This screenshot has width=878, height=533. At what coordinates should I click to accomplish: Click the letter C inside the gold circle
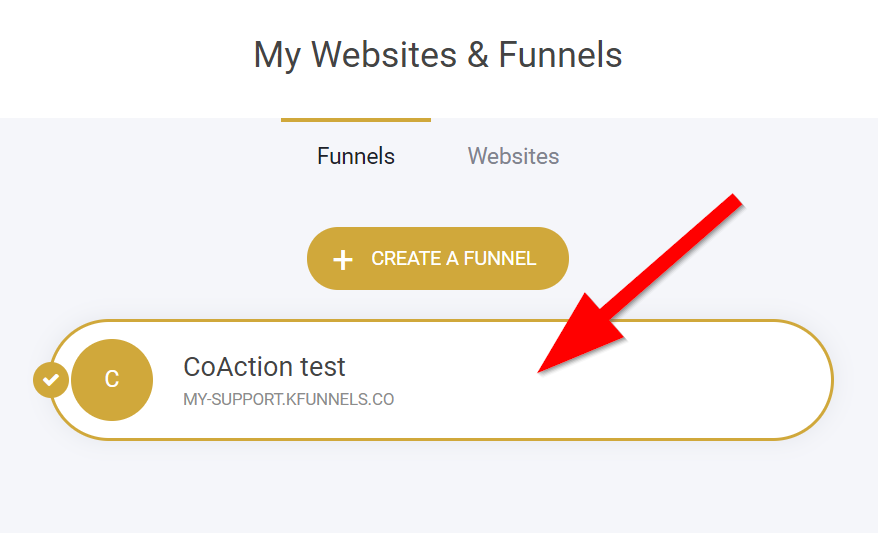click(112, 380)
